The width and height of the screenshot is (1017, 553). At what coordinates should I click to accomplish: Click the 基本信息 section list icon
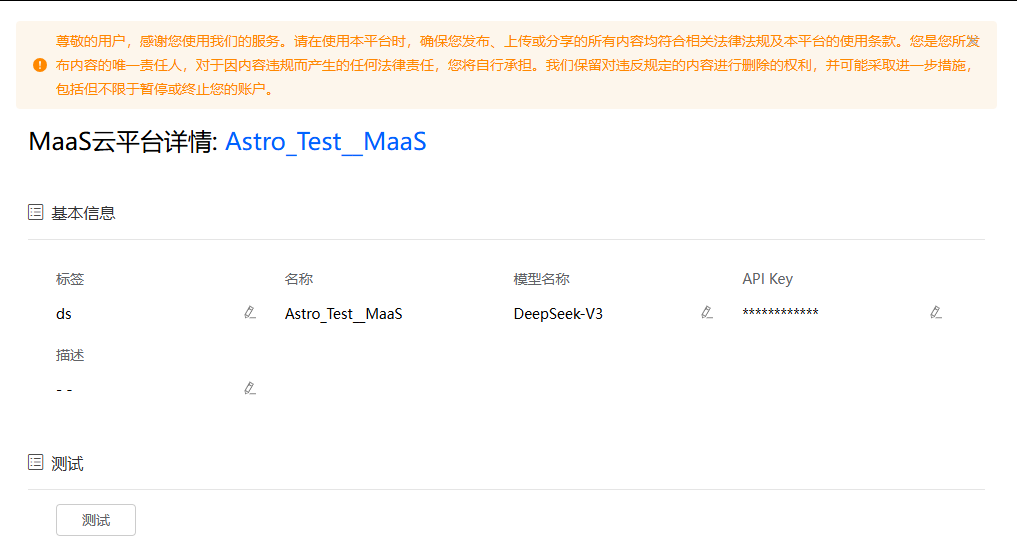[x=36, y=212]
